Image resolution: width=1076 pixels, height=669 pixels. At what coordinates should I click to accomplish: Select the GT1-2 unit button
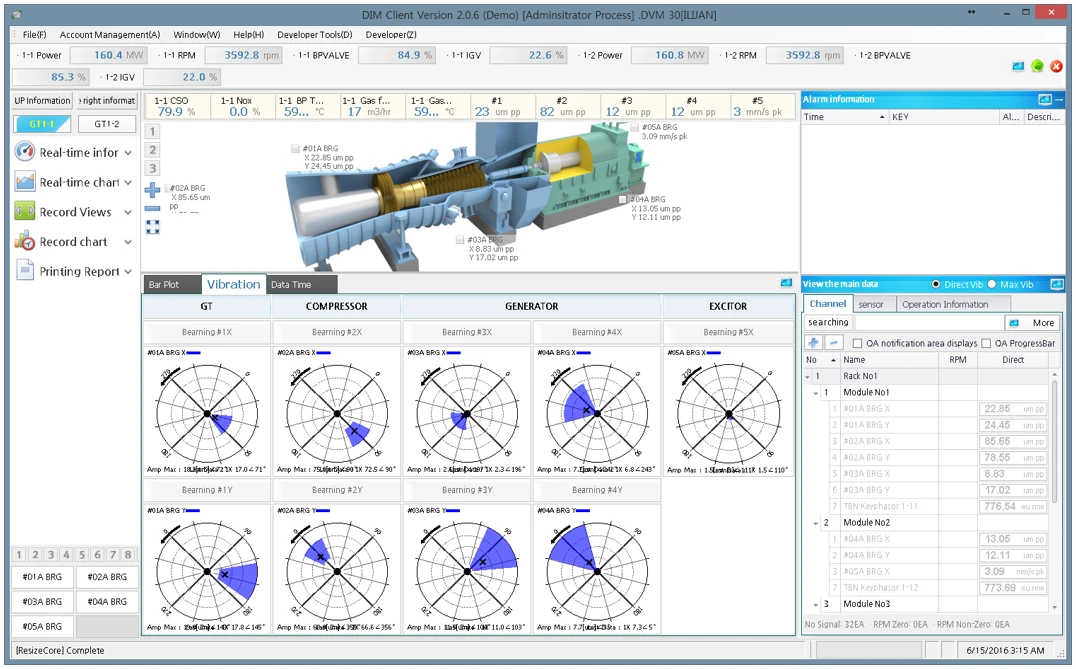(x=106, y=124)
